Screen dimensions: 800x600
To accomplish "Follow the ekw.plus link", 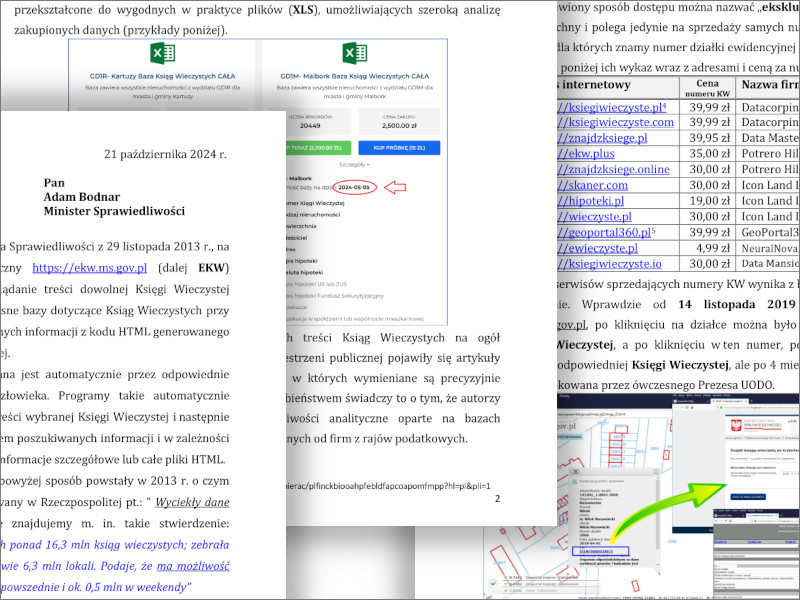I will pos(586,154).
